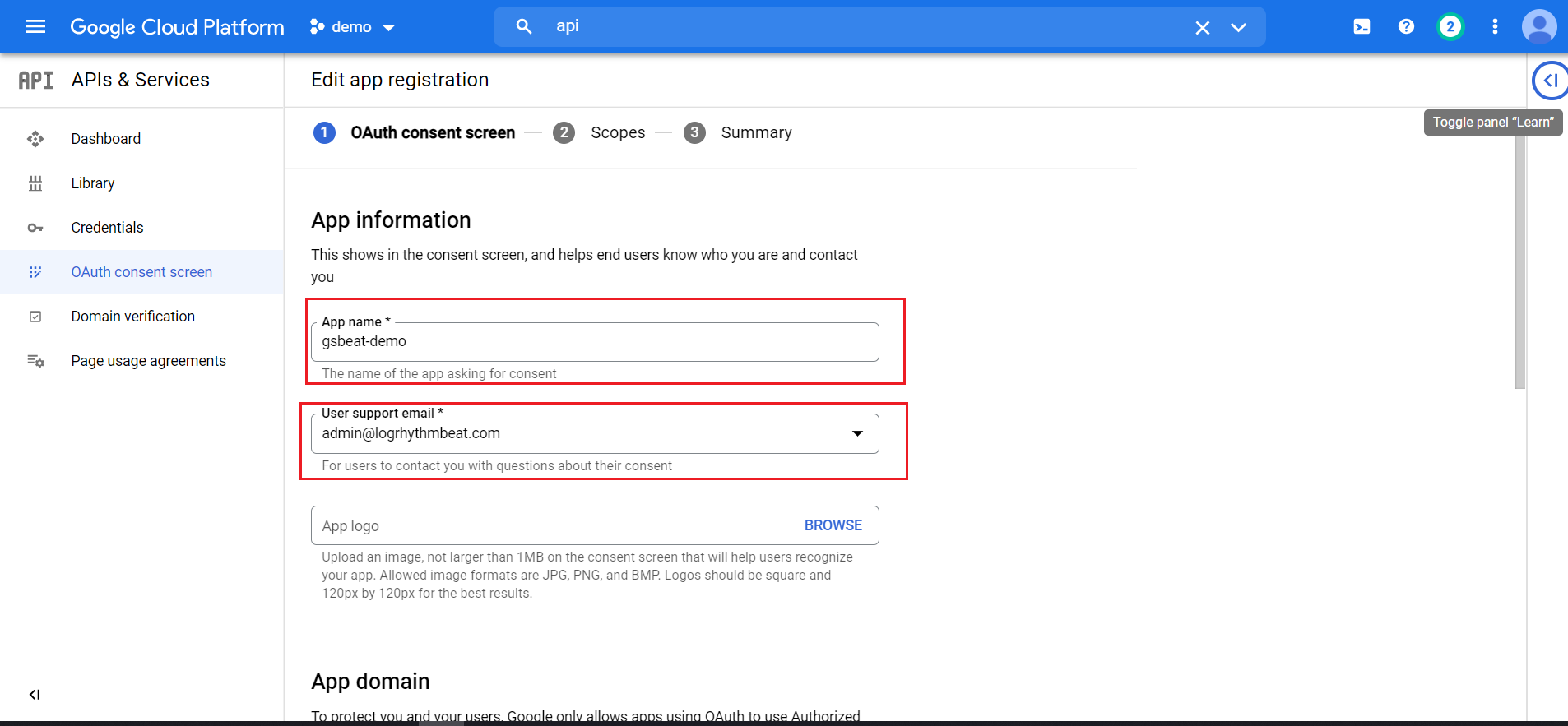Collapse the left navigation sidebar
Viewport: 1568px width, 726px height.
click(x=35, y=695)
